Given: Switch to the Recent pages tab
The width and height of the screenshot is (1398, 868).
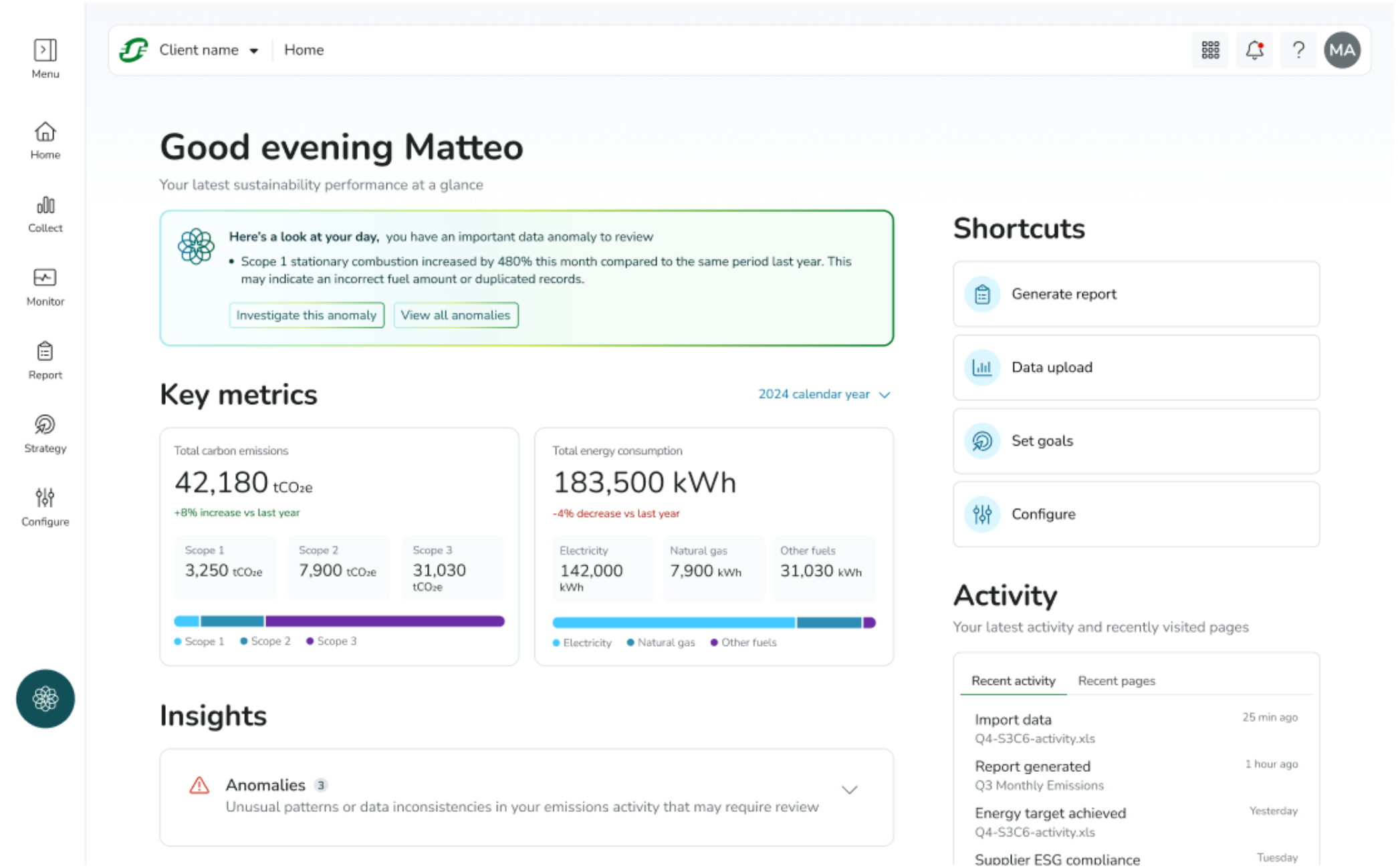Looking at the screenshot, I should pos(1116,680).
